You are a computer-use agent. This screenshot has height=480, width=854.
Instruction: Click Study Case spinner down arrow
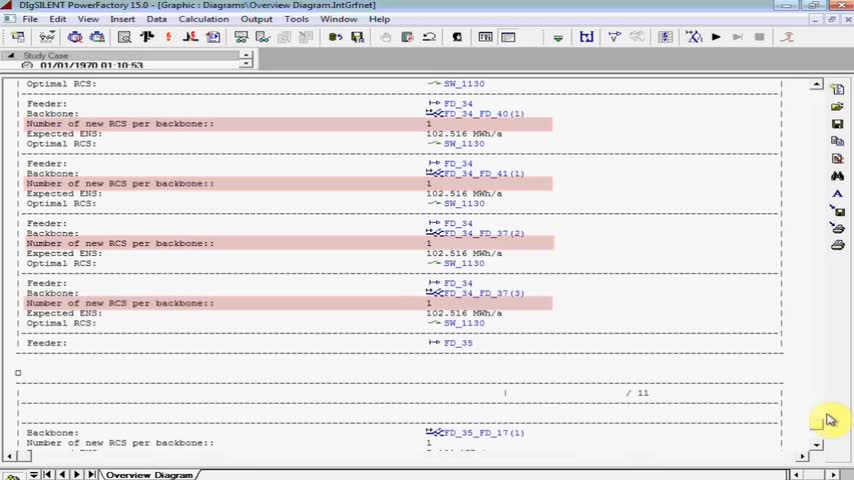(x=246, y=63)
